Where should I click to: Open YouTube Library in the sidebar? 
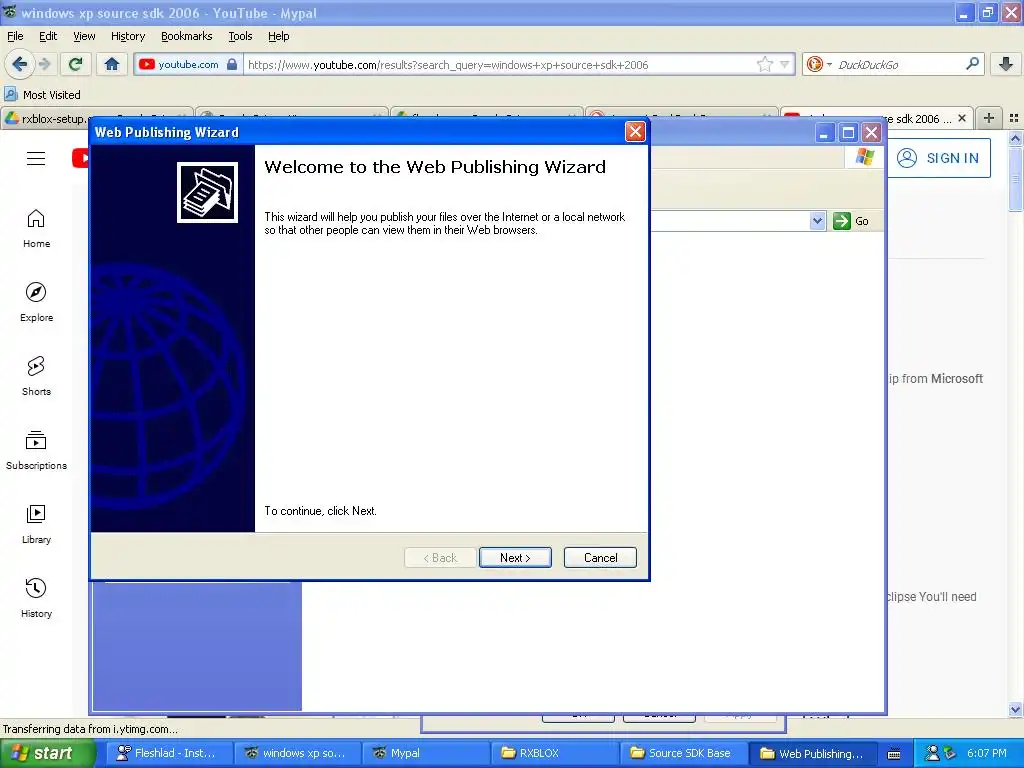(37, 524)
